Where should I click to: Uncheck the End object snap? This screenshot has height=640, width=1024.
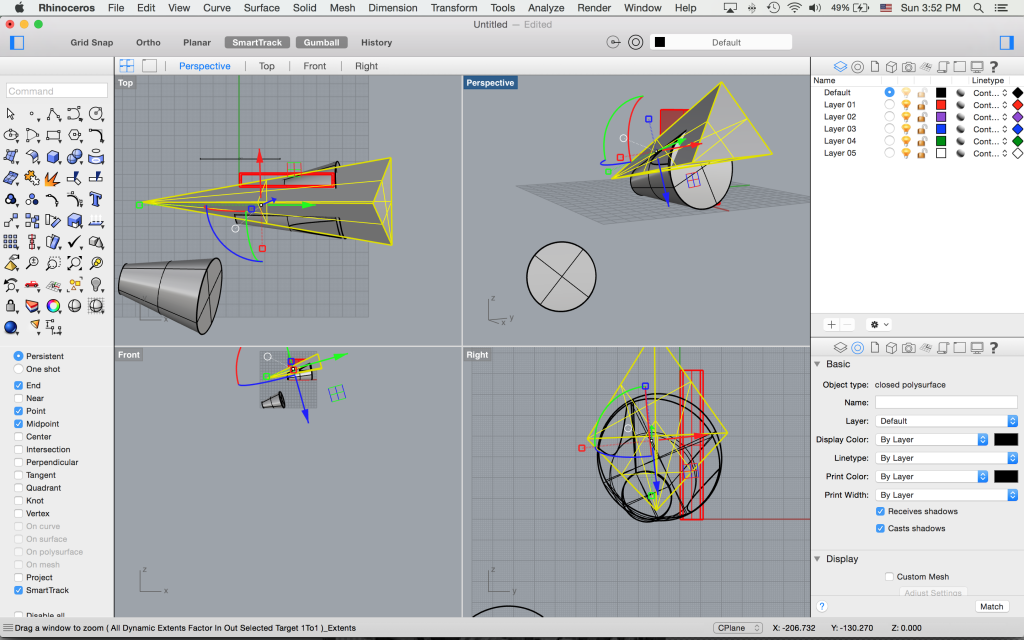click(x=18, y=385)
